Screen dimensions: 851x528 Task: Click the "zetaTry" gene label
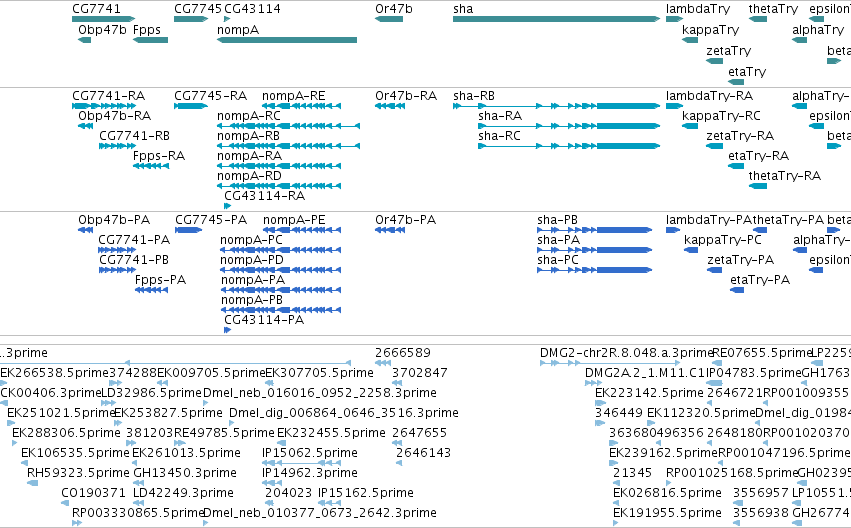point(728,50)
